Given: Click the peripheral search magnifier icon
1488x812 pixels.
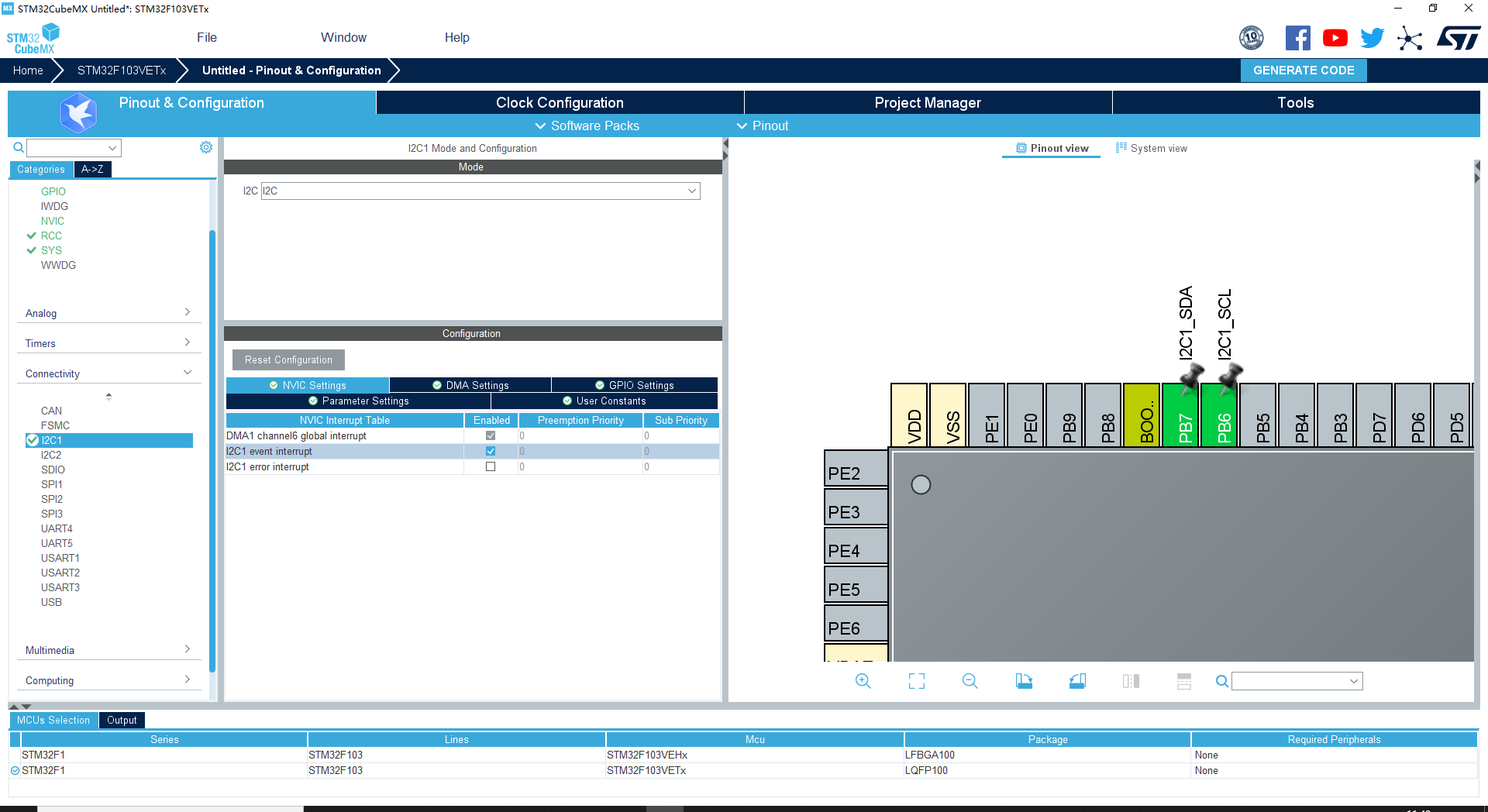Looking at the screenshot, I should click(x=19, y=147).
